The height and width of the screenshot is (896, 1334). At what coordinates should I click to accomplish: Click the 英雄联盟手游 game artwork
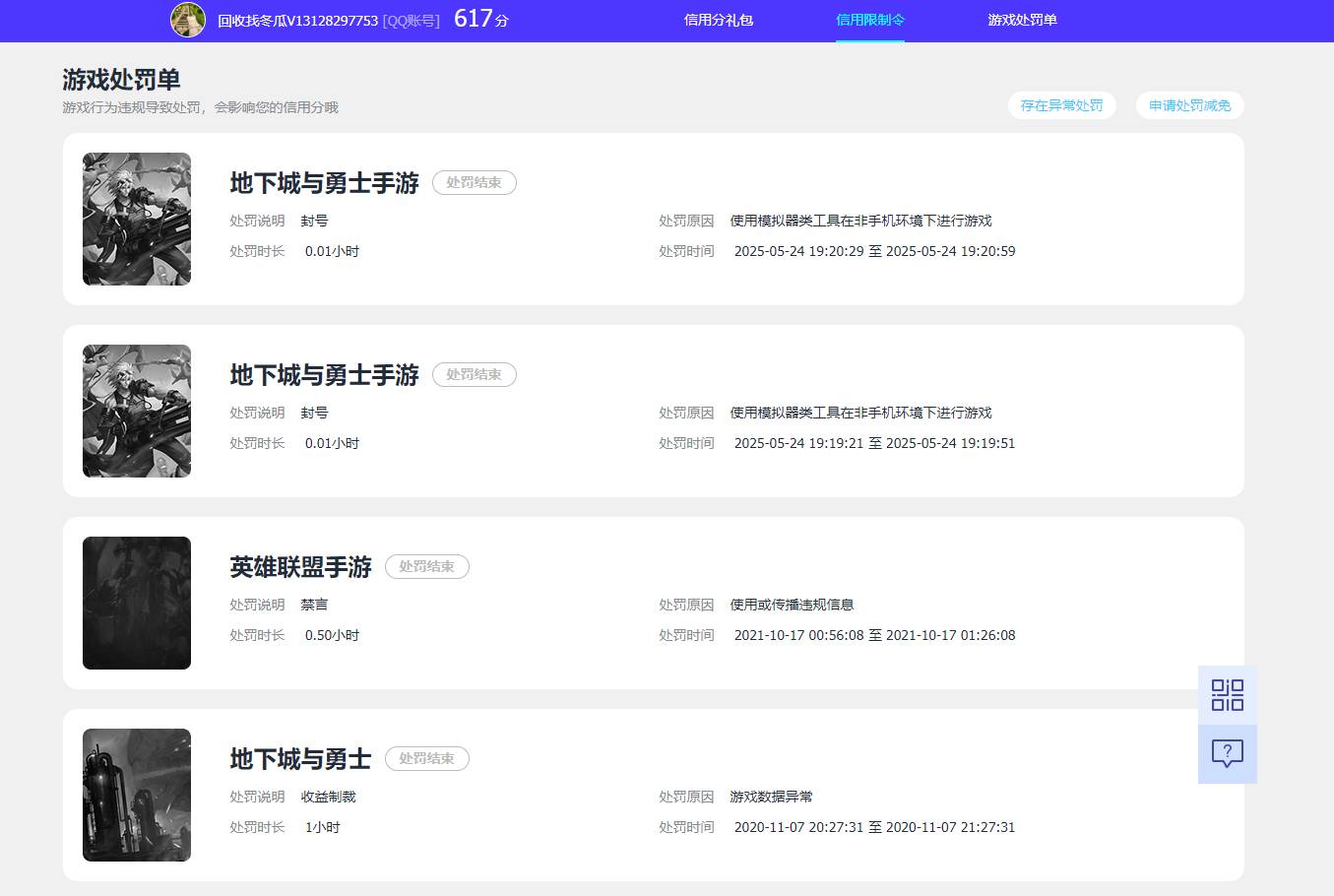(136, 603)
